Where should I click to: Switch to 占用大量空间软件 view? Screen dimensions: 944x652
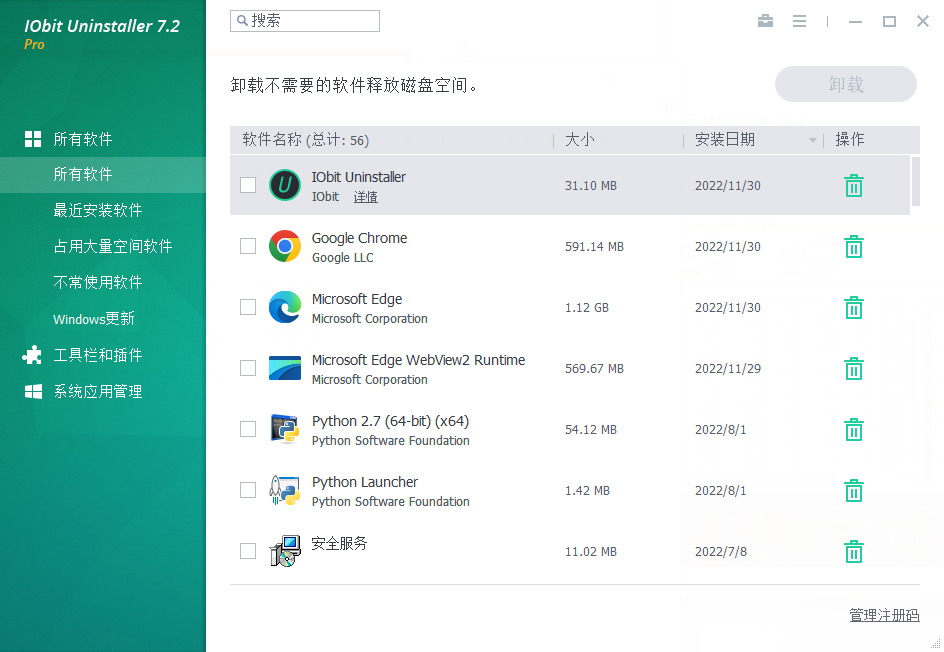[112, 246]
